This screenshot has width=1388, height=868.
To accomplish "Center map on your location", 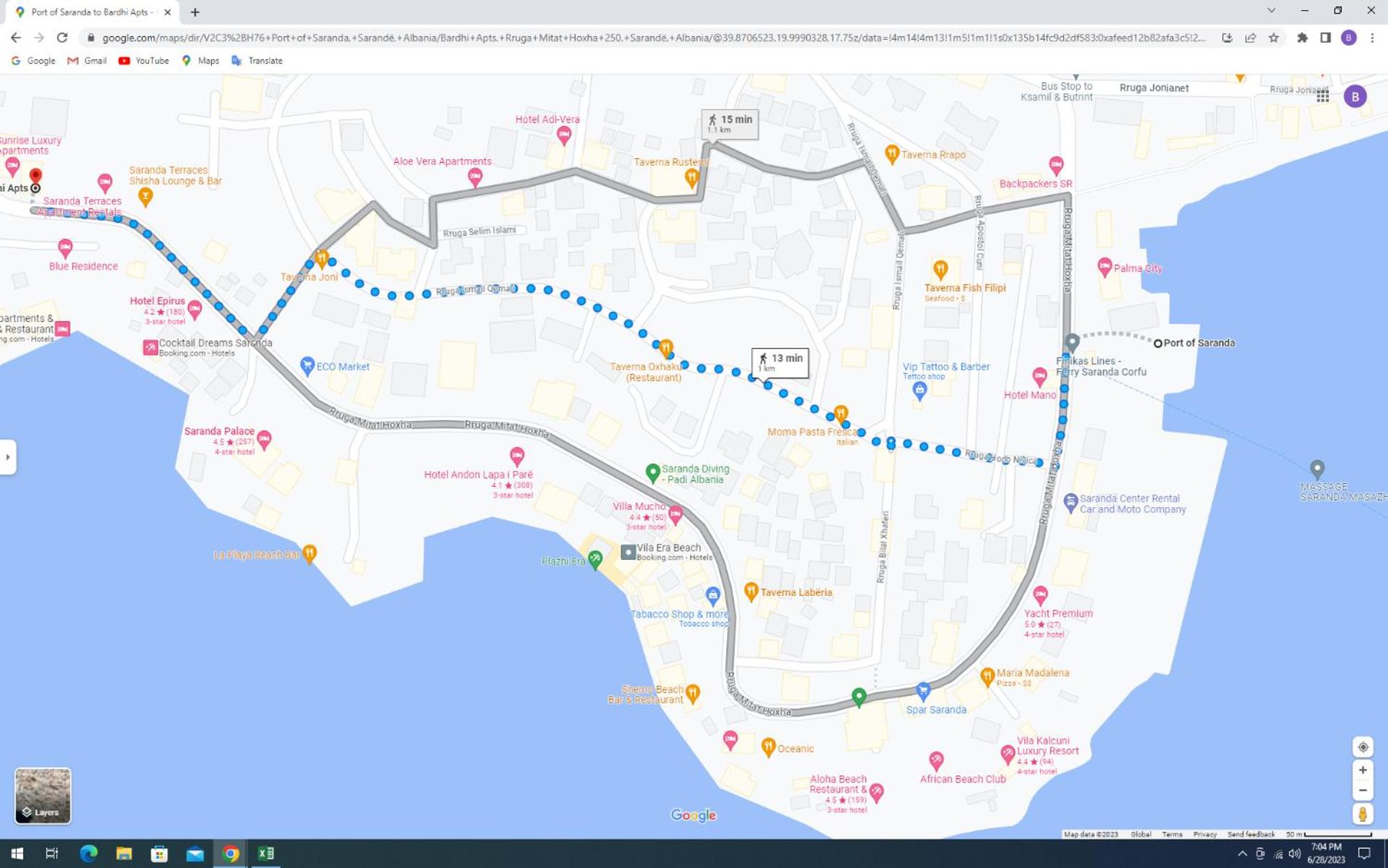I will point(1363,746).
